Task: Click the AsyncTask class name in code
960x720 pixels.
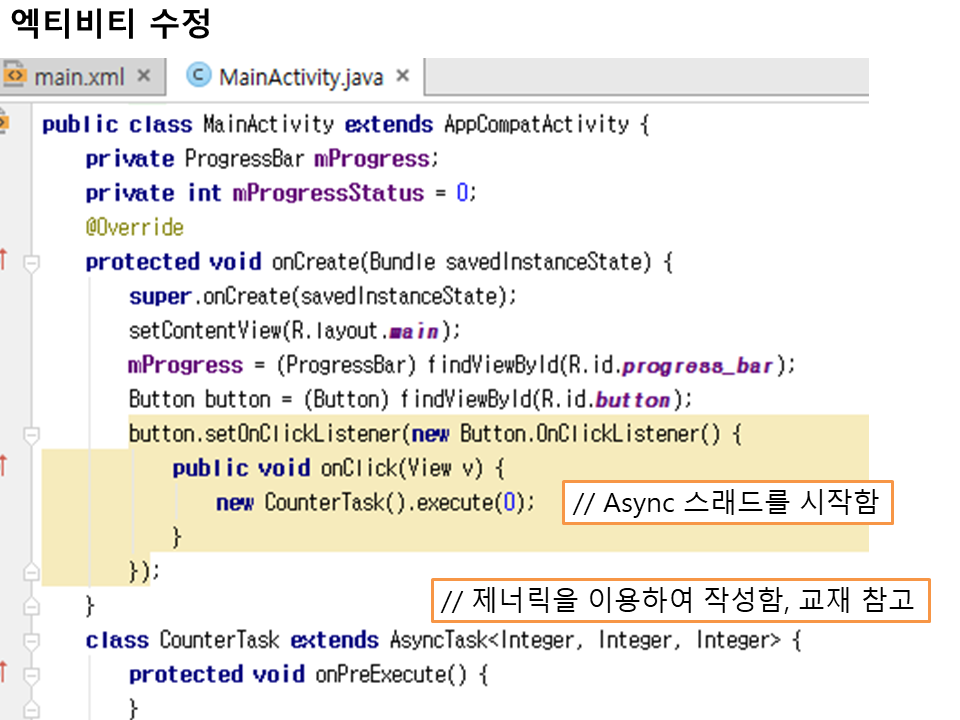Action: 435,640
